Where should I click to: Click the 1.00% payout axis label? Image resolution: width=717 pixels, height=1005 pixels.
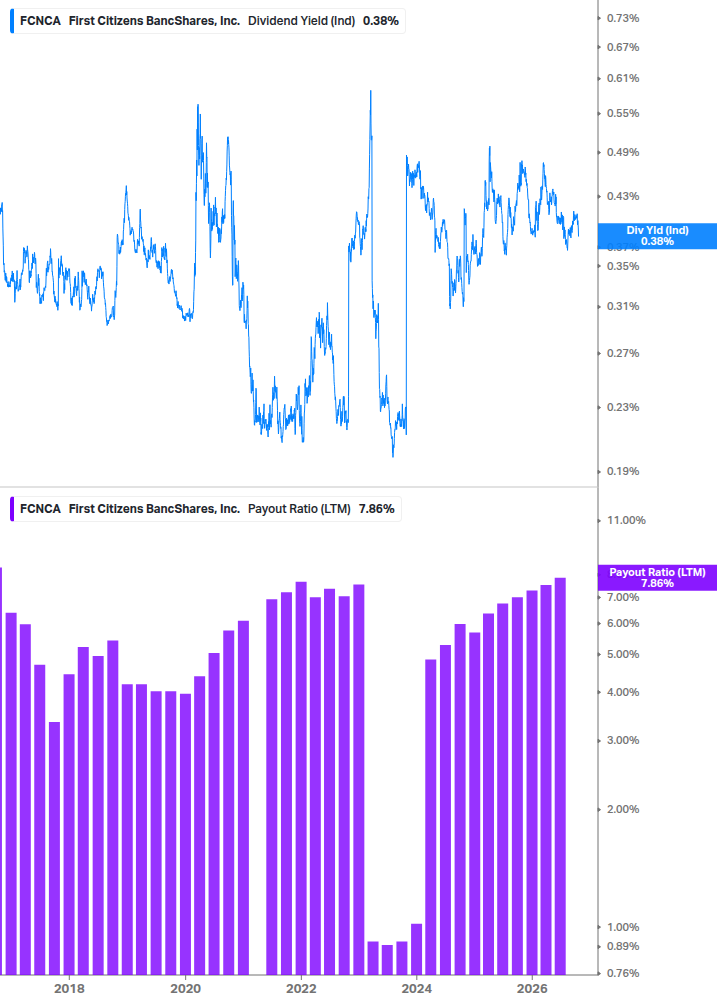click(623, 927)
